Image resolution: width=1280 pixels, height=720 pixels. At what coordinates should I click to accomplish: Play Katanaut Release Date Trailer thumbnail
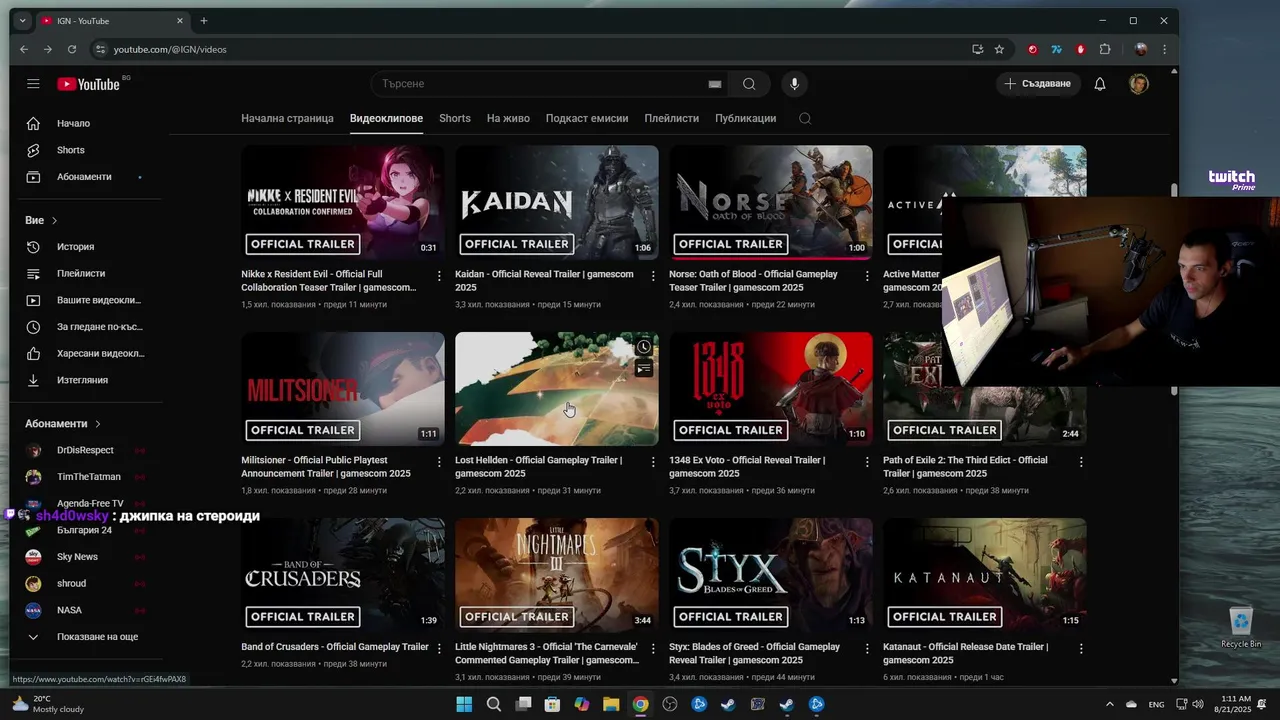[x=985, y=575]
